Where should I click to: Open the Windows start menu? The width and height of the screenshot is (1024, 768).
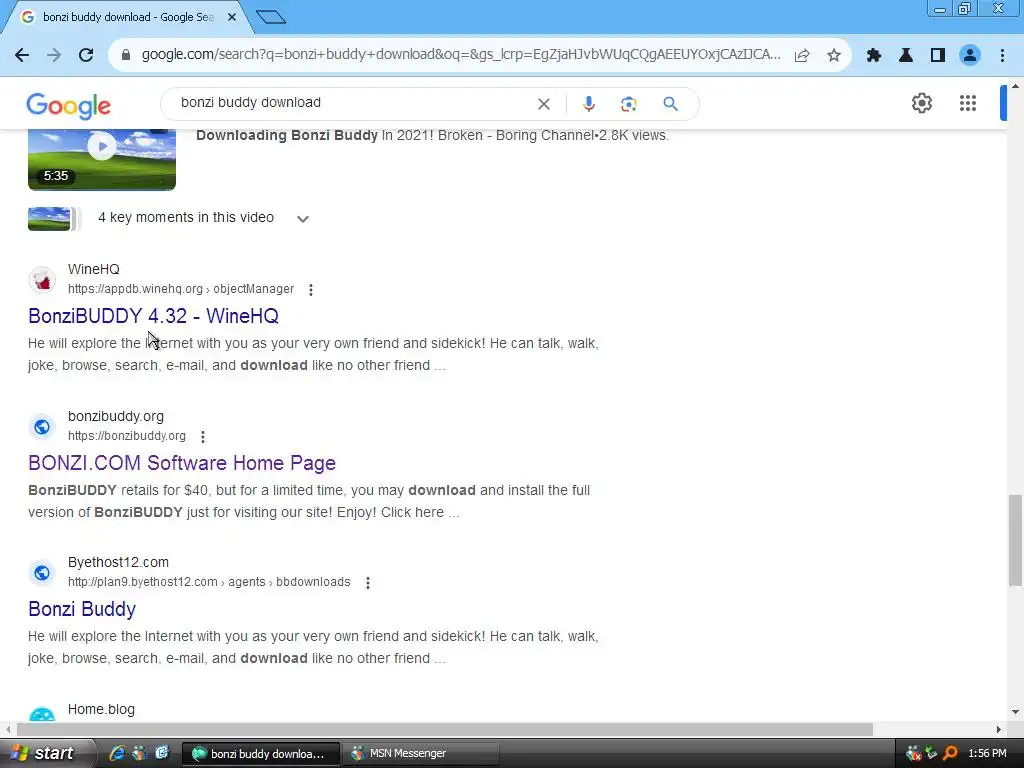click(x=46, y=753)
